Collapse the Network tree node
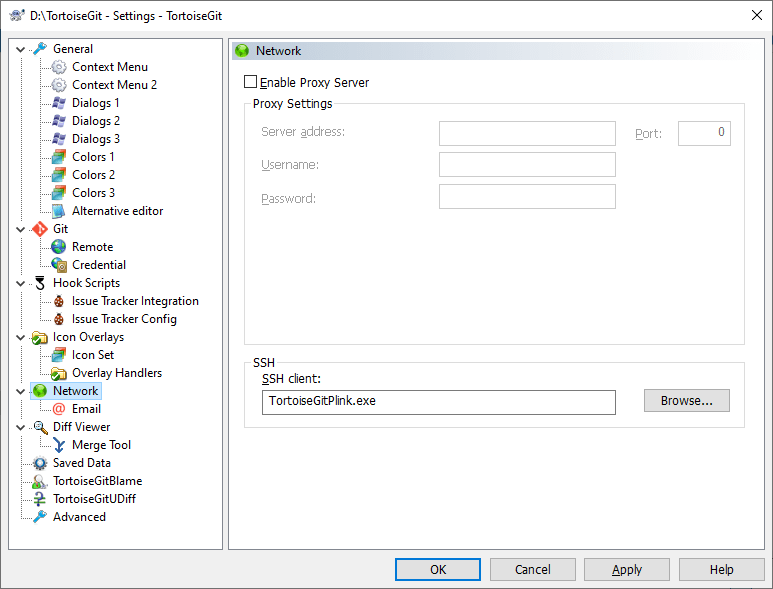The height and width of the screenshot is (589, 773). (x=21, y=391)
